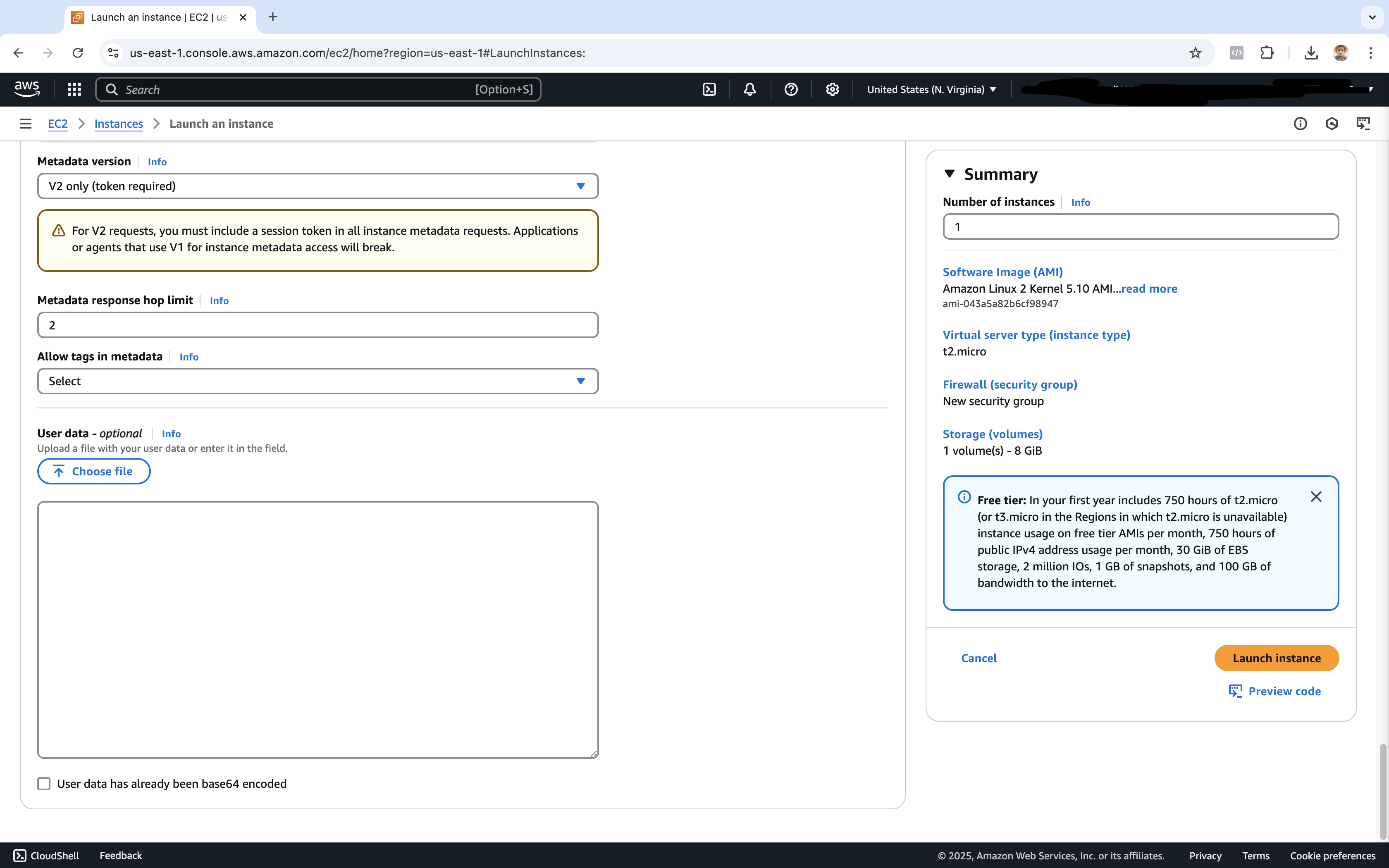The width and height of the screenshot is (1389, 868).
Task: Open the region selector United States (N. Virginia)
Action: click(931, 90)
